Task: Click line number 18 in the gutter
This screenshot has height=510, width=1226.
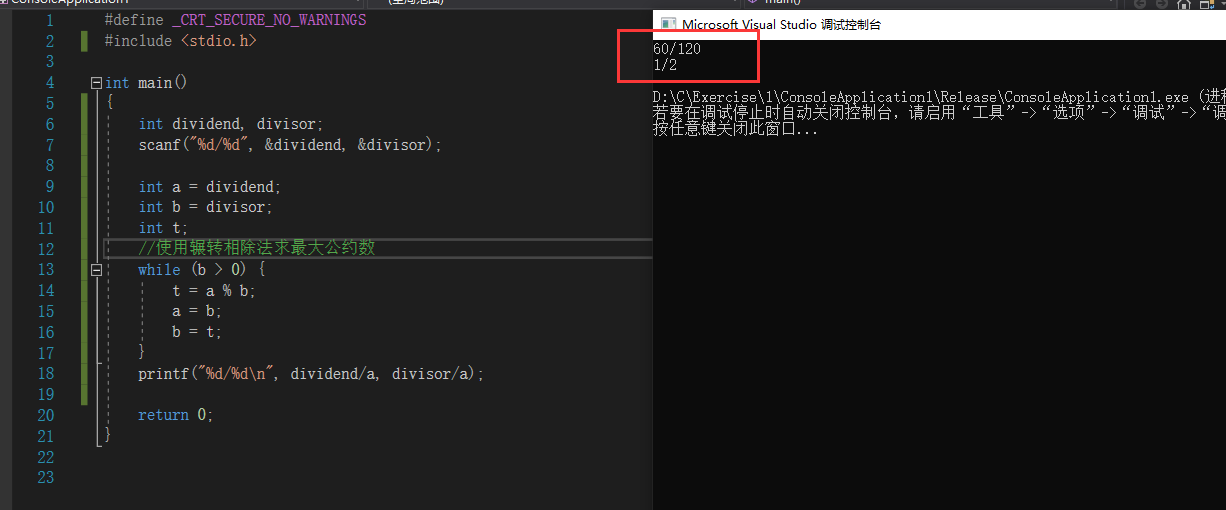Action: (x=46, y=374)
